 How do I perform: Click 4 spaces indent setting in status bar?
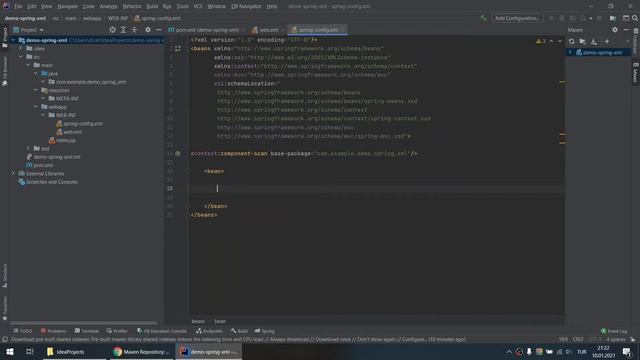[616, 339]
